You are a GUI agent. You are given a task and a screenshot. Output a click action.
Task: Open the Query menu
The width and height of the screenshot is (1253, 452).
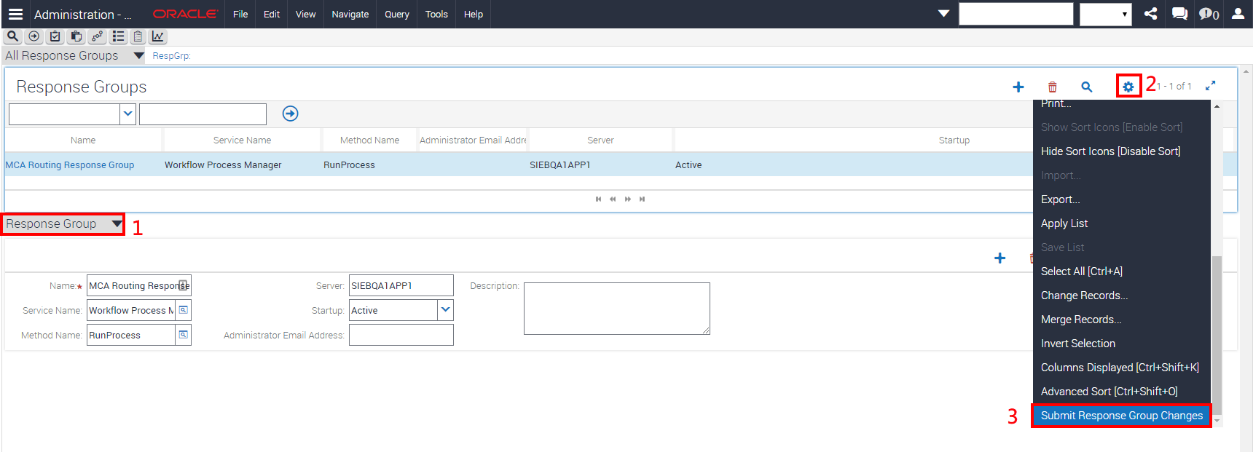(x=397, y=14)
